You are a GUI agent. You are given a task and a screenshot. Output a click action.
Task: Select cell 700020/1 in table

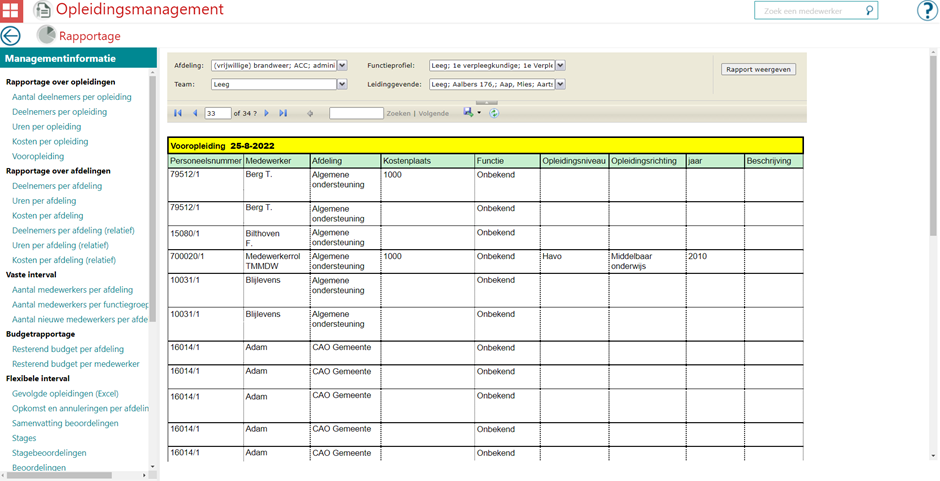pos(206,261)
